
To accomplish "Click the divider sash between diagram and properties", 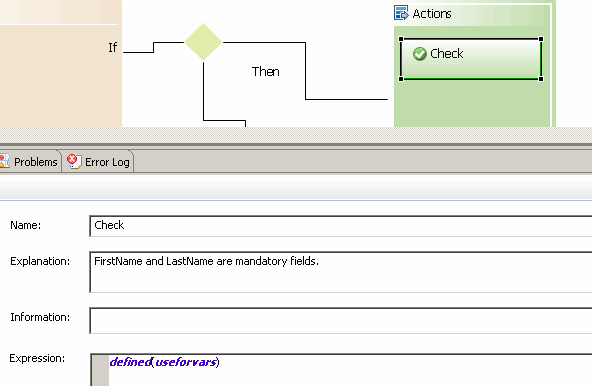I will [x=296, y=136].
